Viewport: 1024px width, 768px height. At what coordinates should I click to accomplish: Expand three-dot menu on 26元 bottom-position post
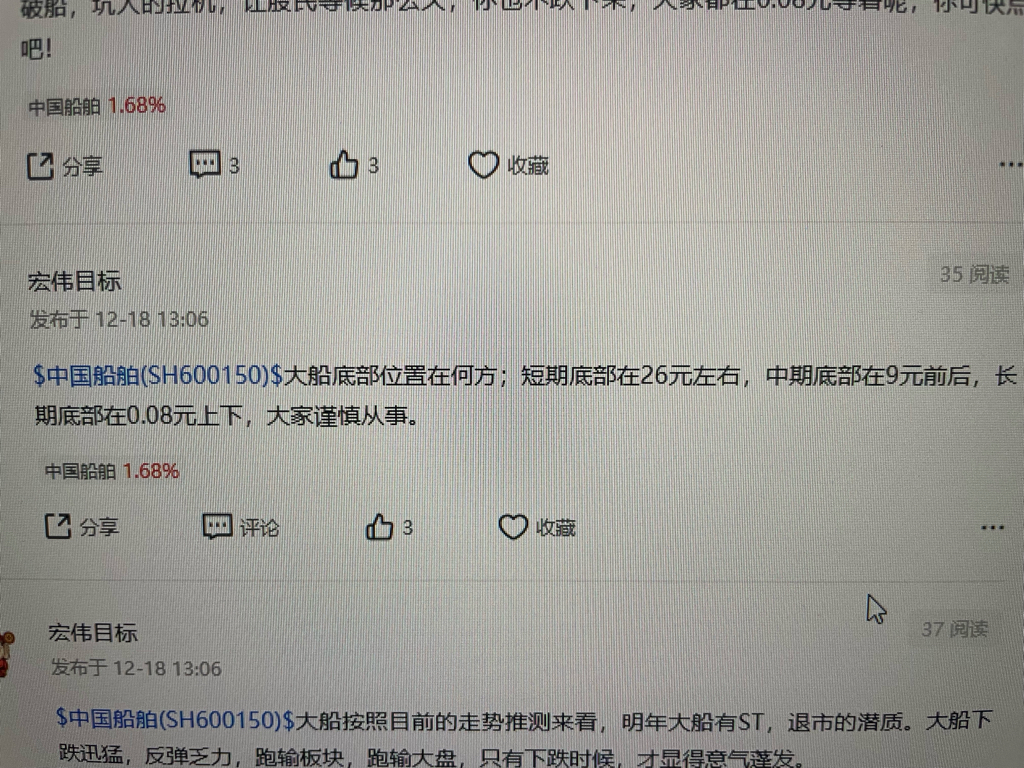pyautogui.click(x=993, y=527)
